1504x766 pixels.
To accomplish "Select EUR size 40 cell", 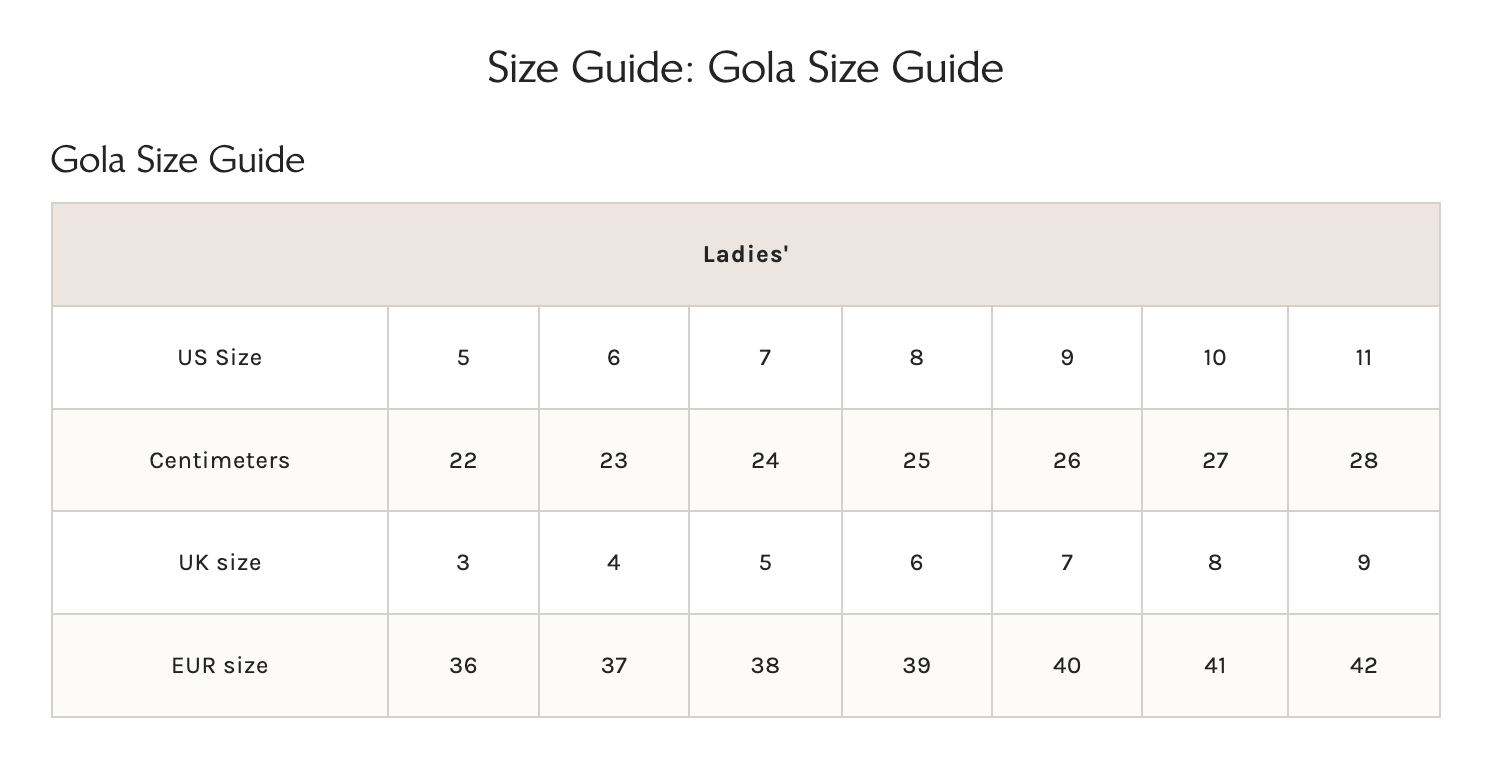I will point(1067,666).
